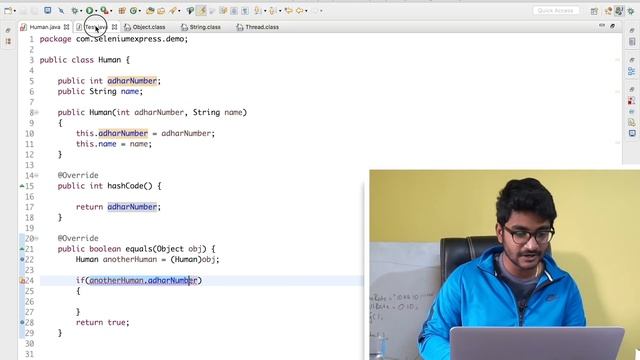Toggle Skip All Breakpoints in toolbar
The height and width of the screenshot is (360, 640).
61,11
